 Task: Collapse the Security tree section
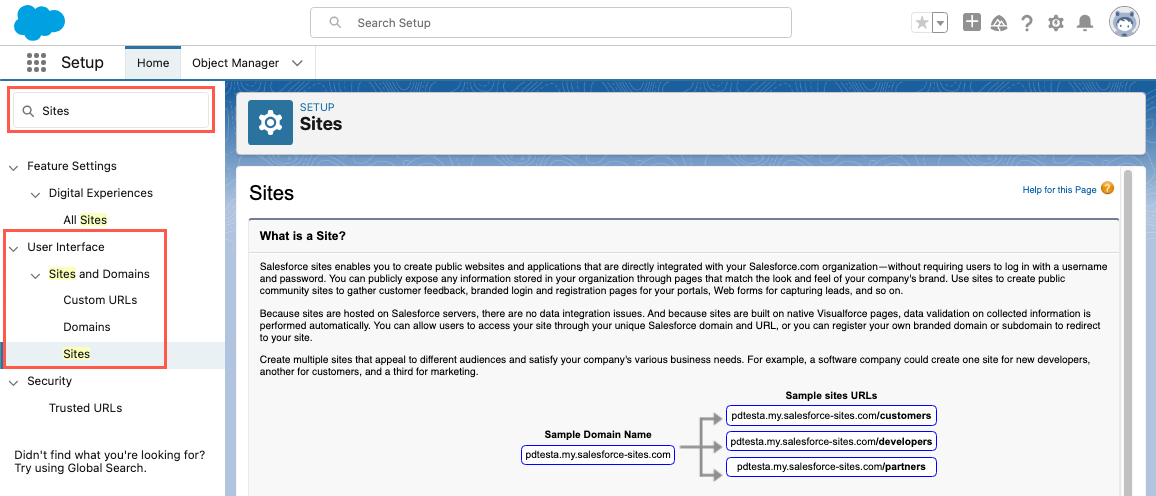point(14,381)
